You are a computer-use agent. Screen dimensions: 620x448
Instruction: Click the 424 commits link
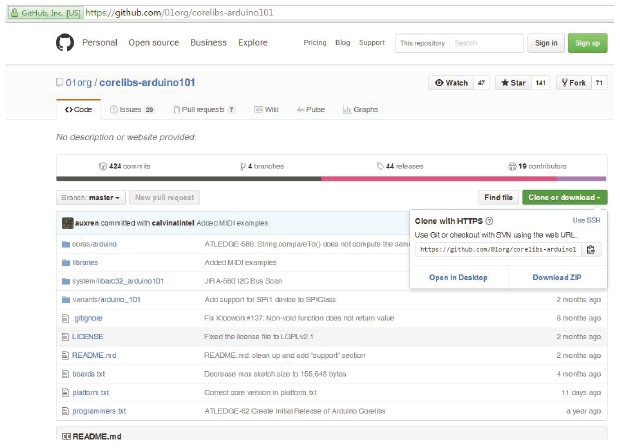125,166
